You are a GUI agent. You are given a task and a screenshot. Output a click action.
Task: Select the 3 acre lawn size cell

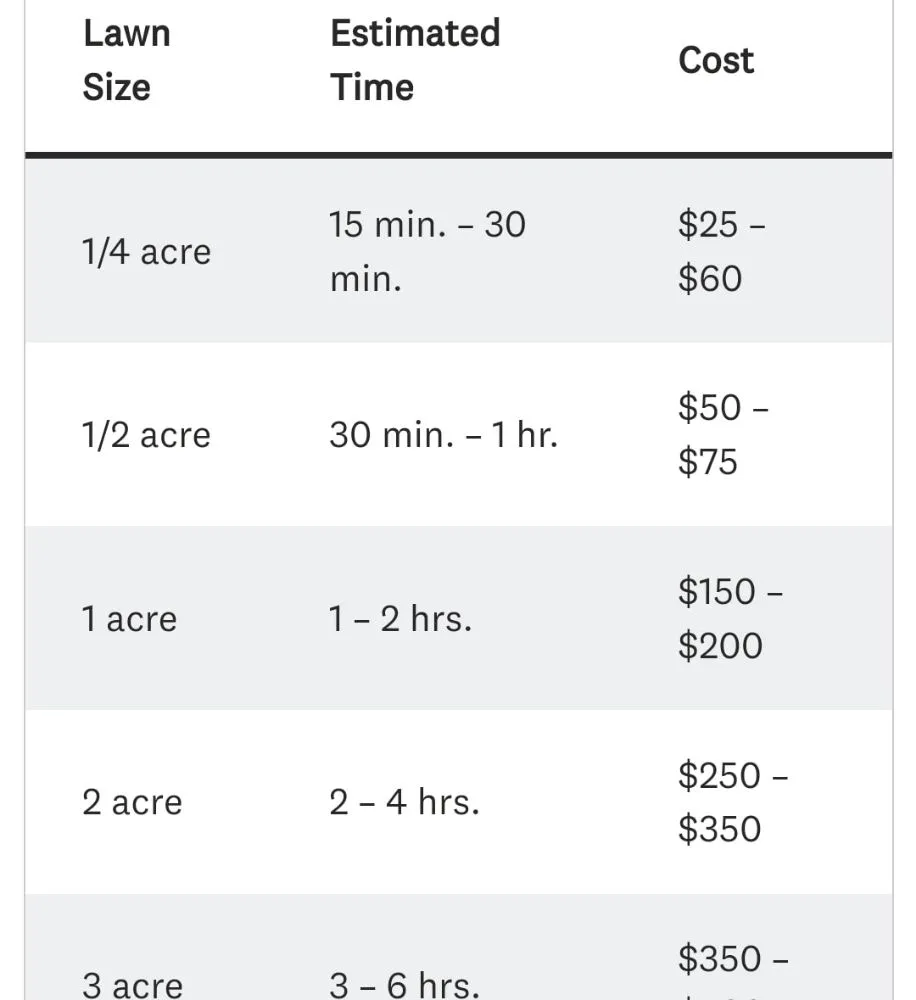pos(132,984)
